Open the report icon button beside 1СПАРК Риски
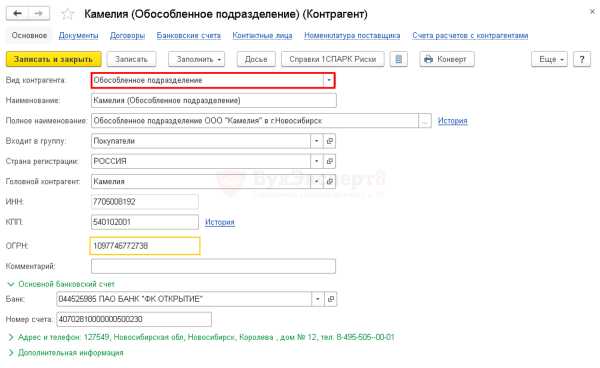Viewport: 600px width, 368px height. click(x=398, y=59)
